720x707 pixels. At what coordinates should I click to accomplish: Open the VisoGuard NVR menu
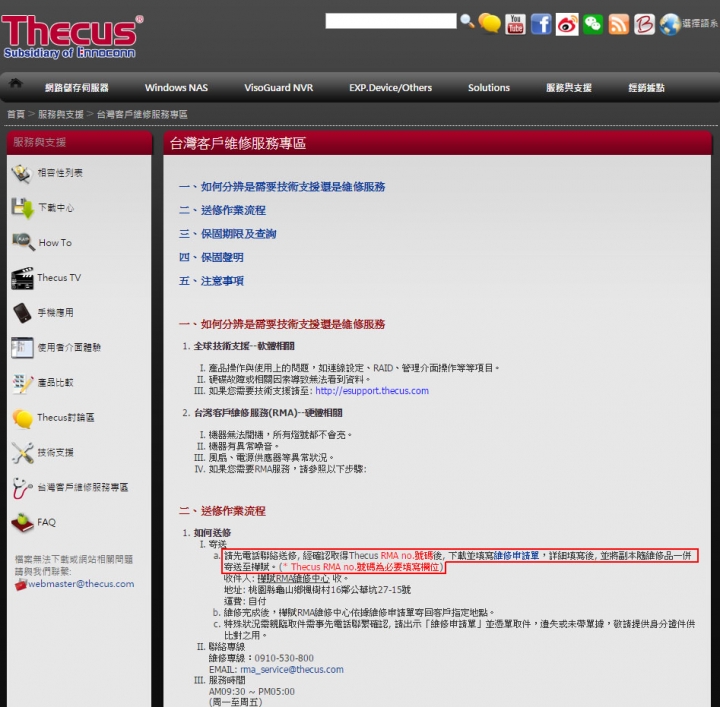(x=279, y=88)
